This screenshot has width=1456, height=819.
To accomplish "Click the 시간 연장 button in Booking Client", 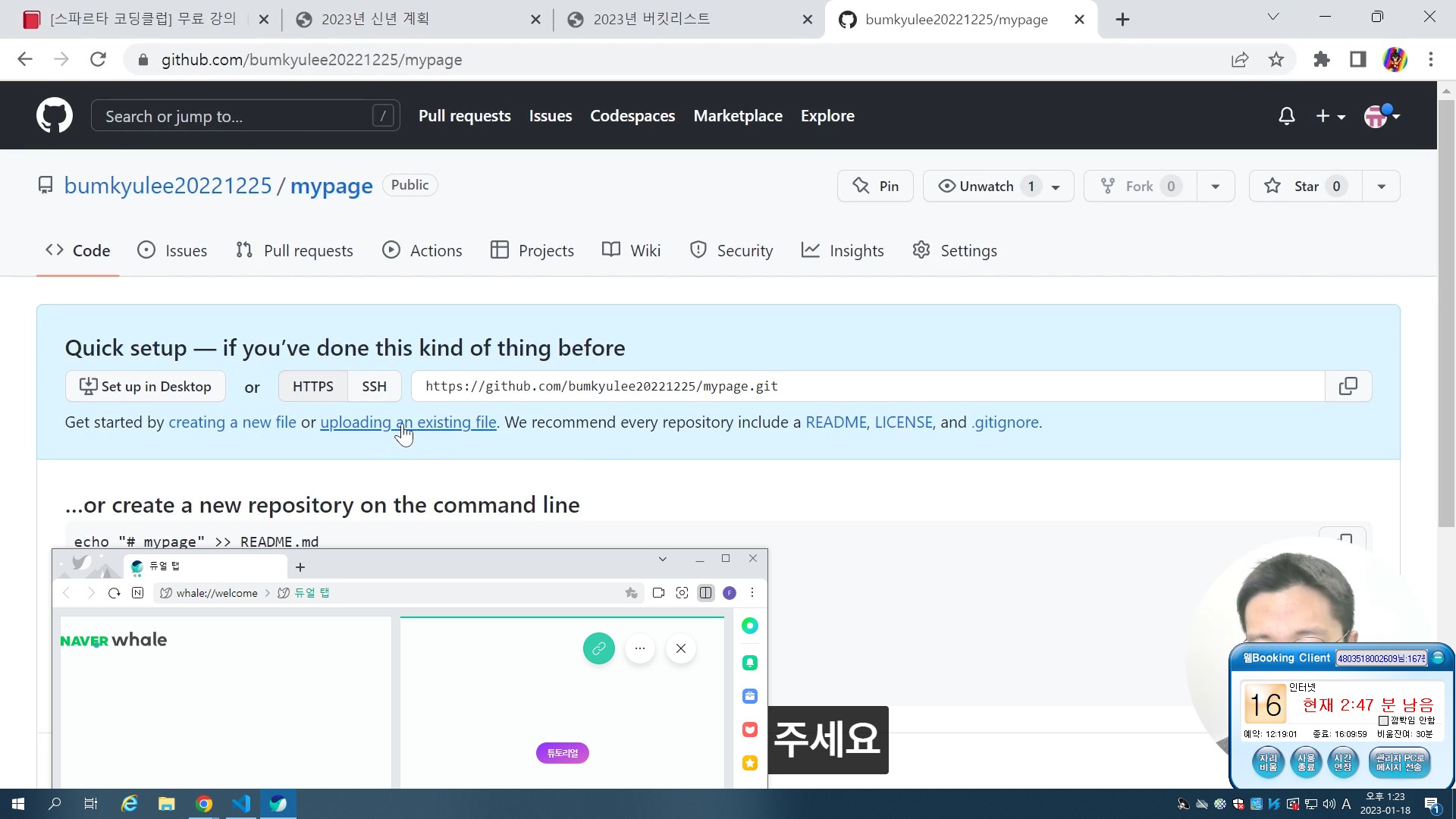I will [x=1343, y=762].
